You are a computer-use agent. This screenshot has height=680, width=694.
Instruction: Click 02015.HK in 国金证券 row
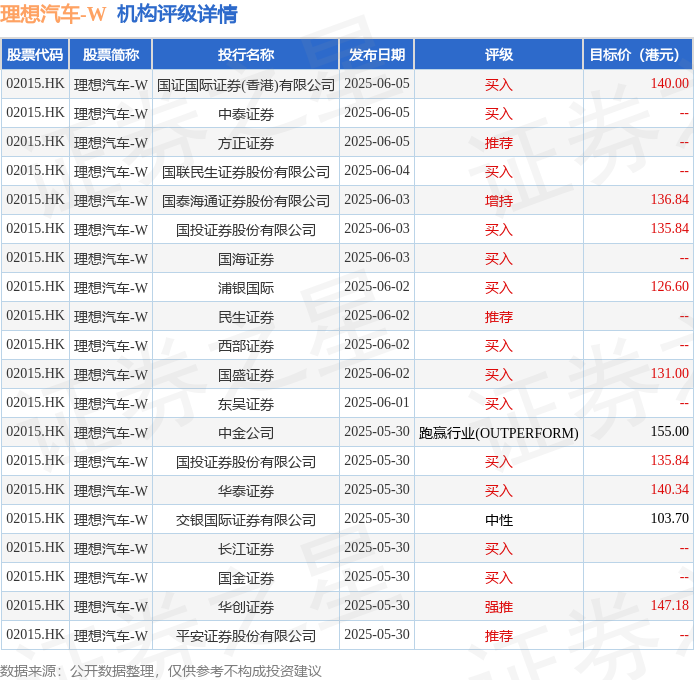tap(35, 576)
